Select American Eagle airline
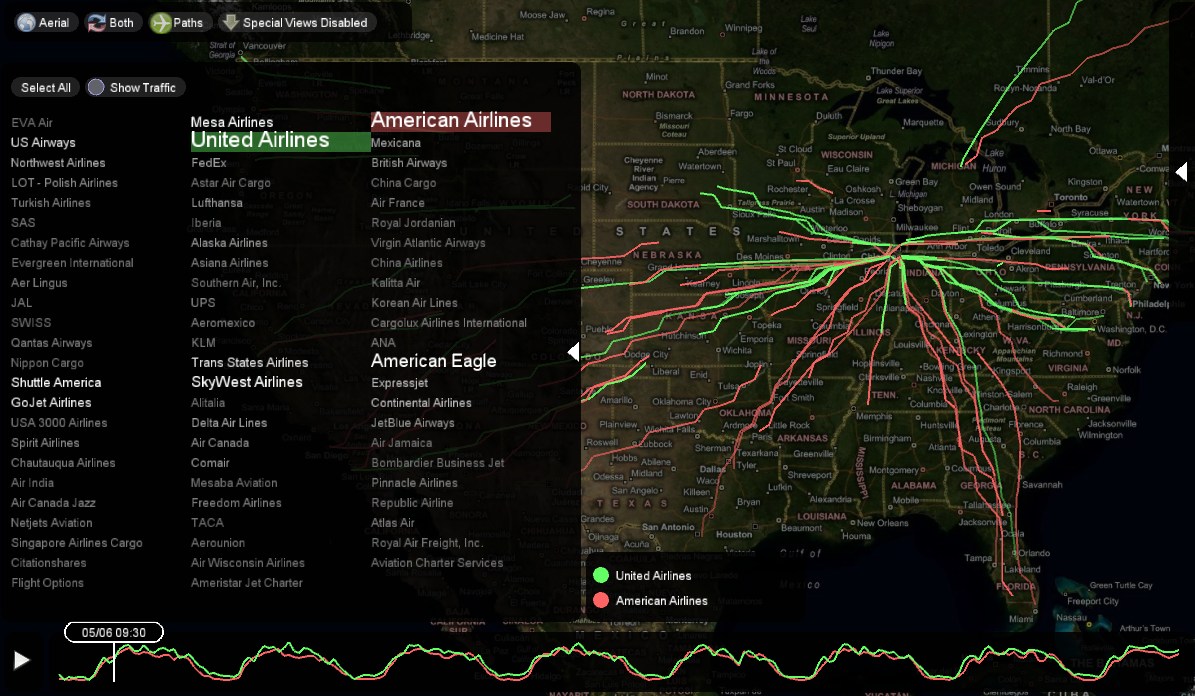Viewport: 1195px width, 696px height. (x=434, y=361)
